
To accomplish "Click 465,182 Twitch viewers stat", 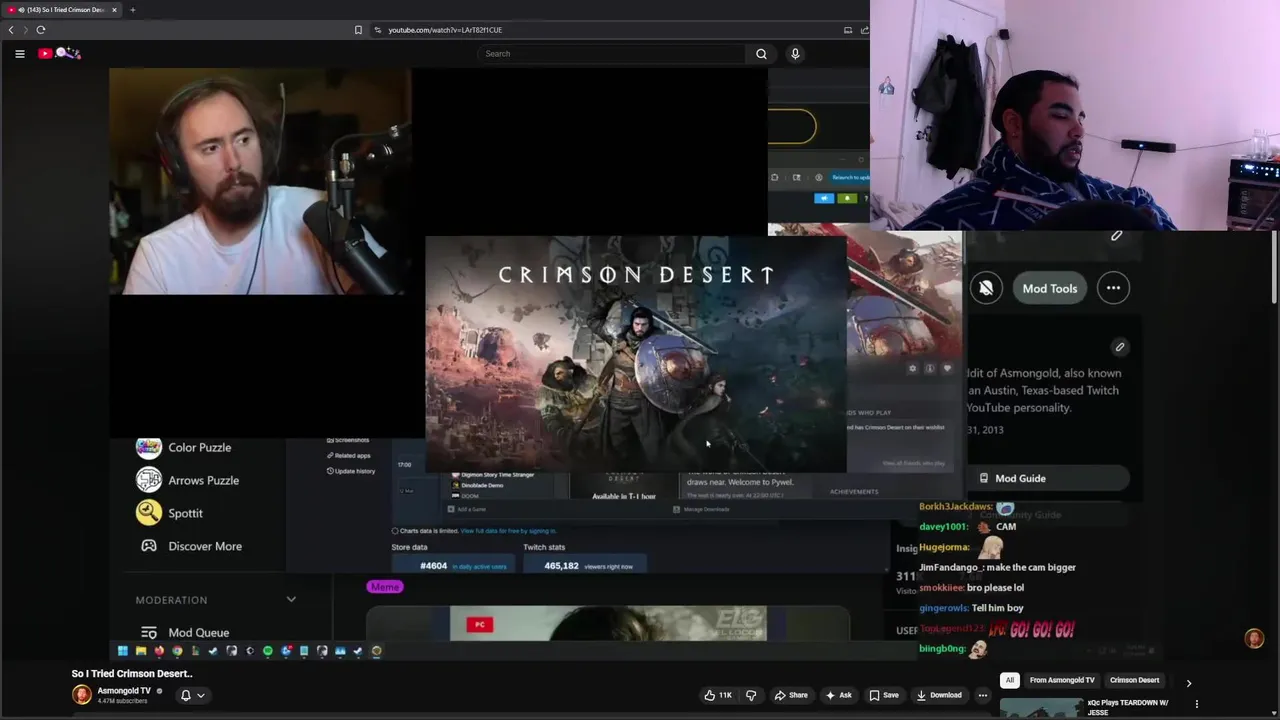I will pos(562,566).
